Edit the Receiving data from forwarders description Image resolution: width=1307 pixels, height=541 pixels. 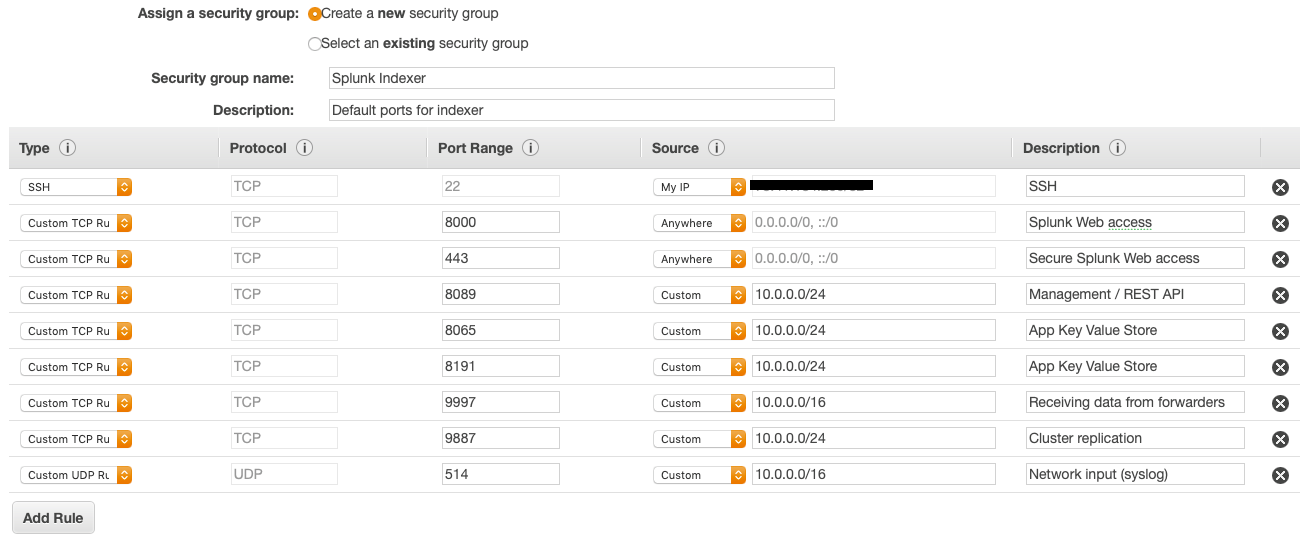point(1135,402)
